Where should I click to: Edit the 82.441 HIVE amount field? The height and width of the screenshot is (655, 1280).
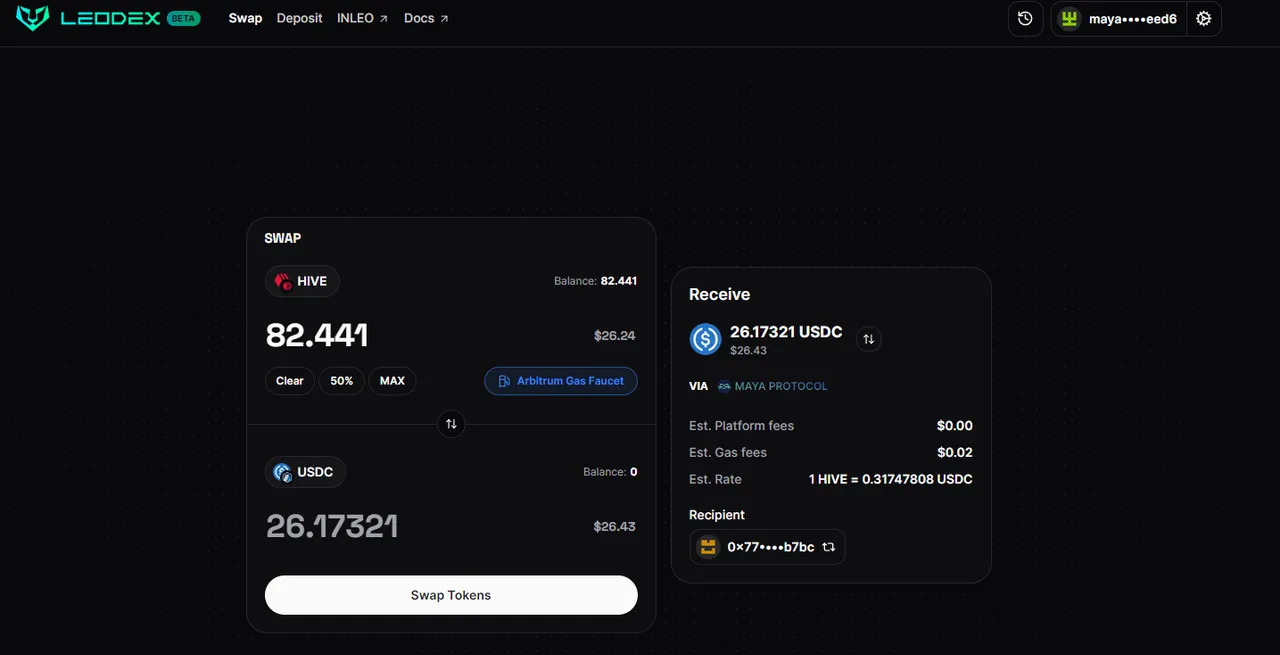click(x=317, y=335)
